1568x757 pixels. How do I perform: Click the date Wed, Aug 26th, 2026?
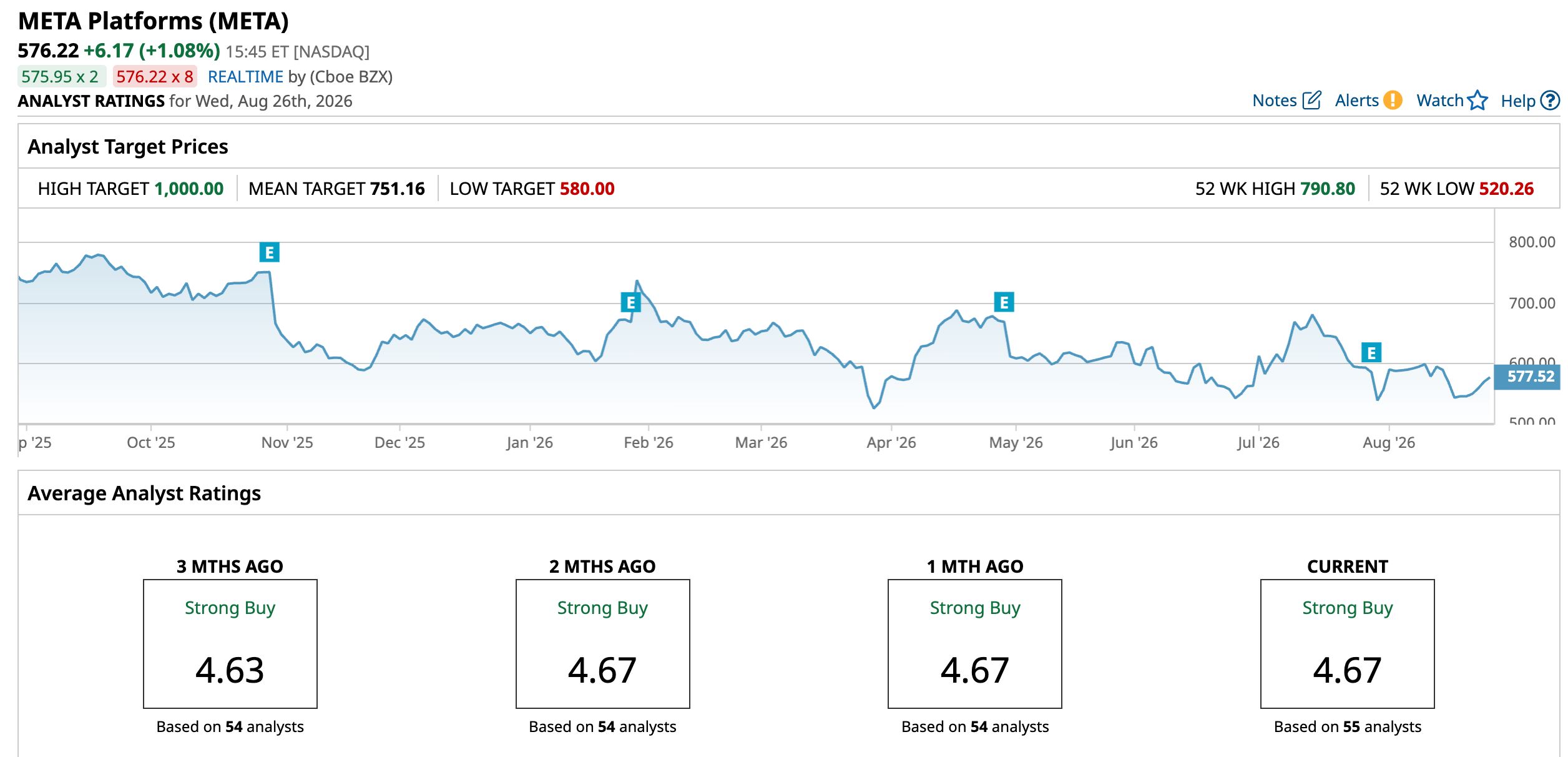[x=274, y=101]
